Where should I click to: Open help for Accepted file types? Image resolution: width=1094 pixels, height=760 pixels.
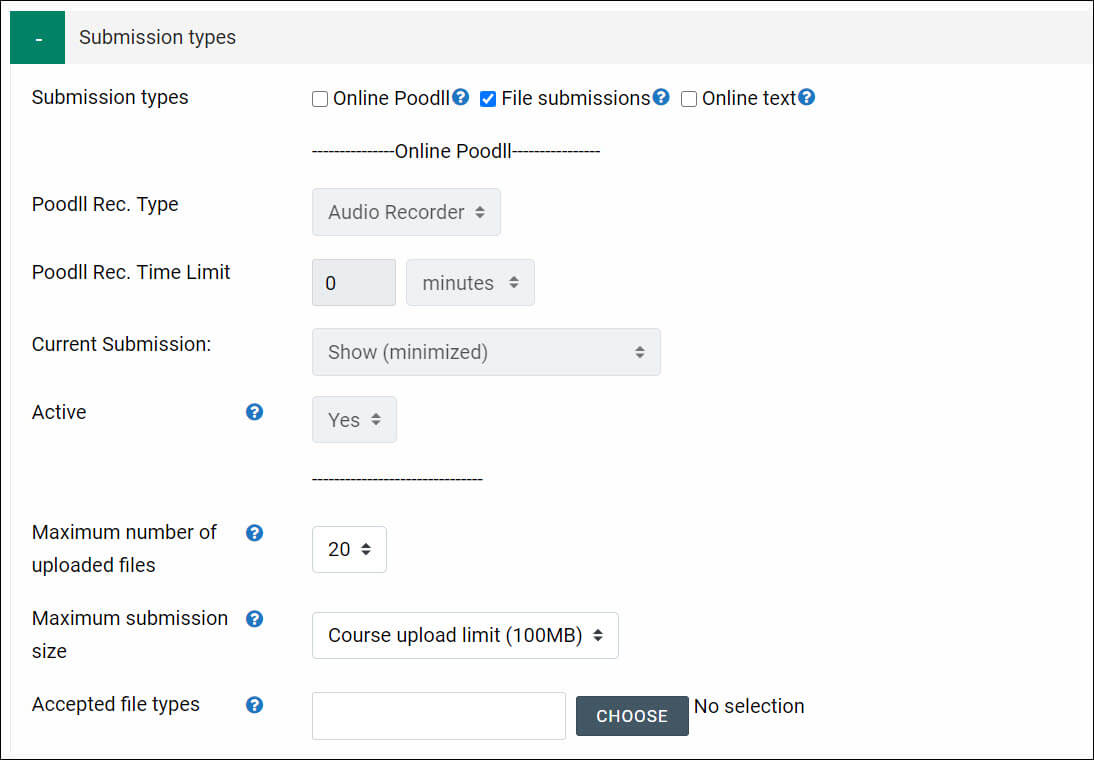pyautogui.click(x=255, y=705)
